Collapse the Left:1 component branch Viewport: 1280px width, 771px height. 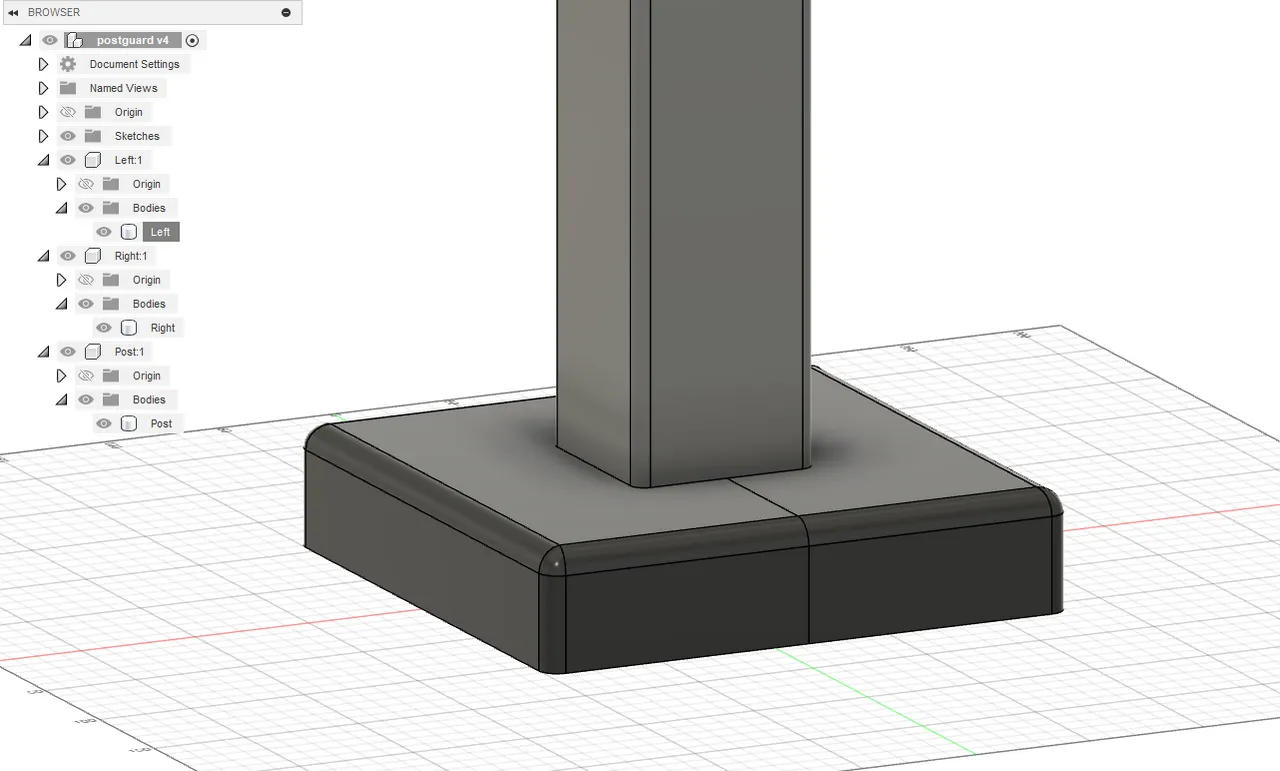pos(43,159)
